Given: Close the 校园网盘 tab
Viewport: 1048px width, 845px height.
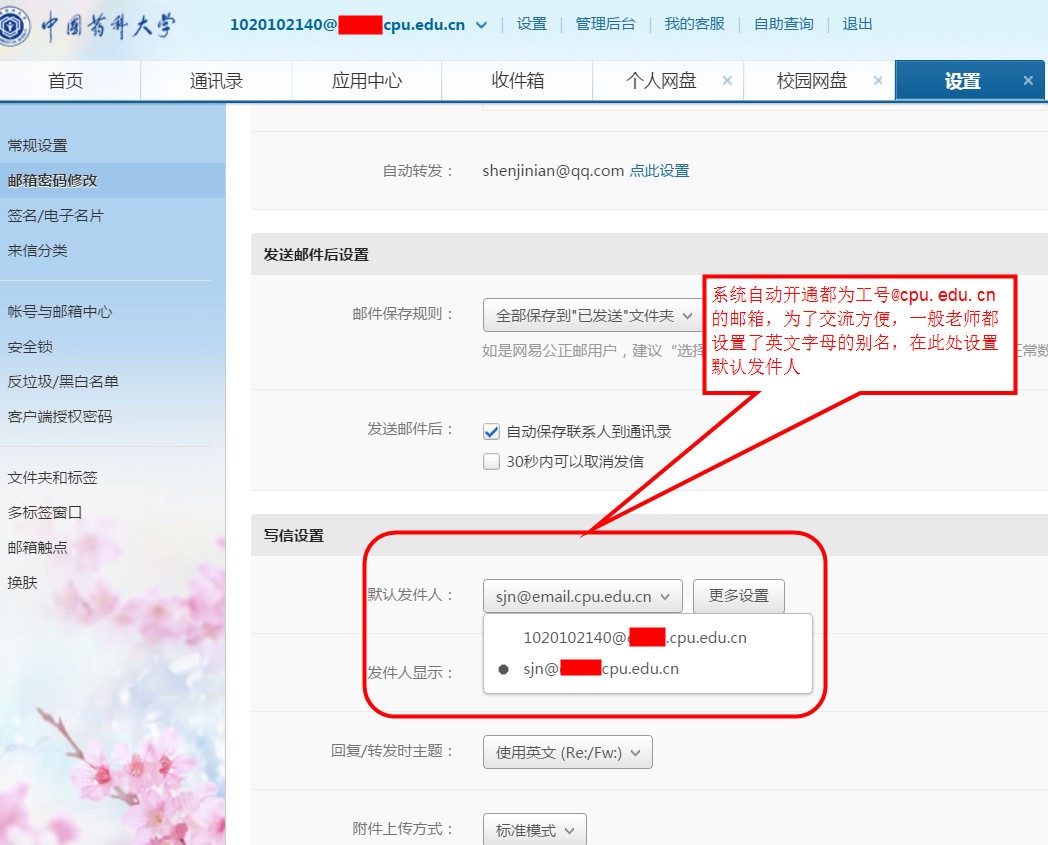Looking at the screenshot, I should click(877, 81).
